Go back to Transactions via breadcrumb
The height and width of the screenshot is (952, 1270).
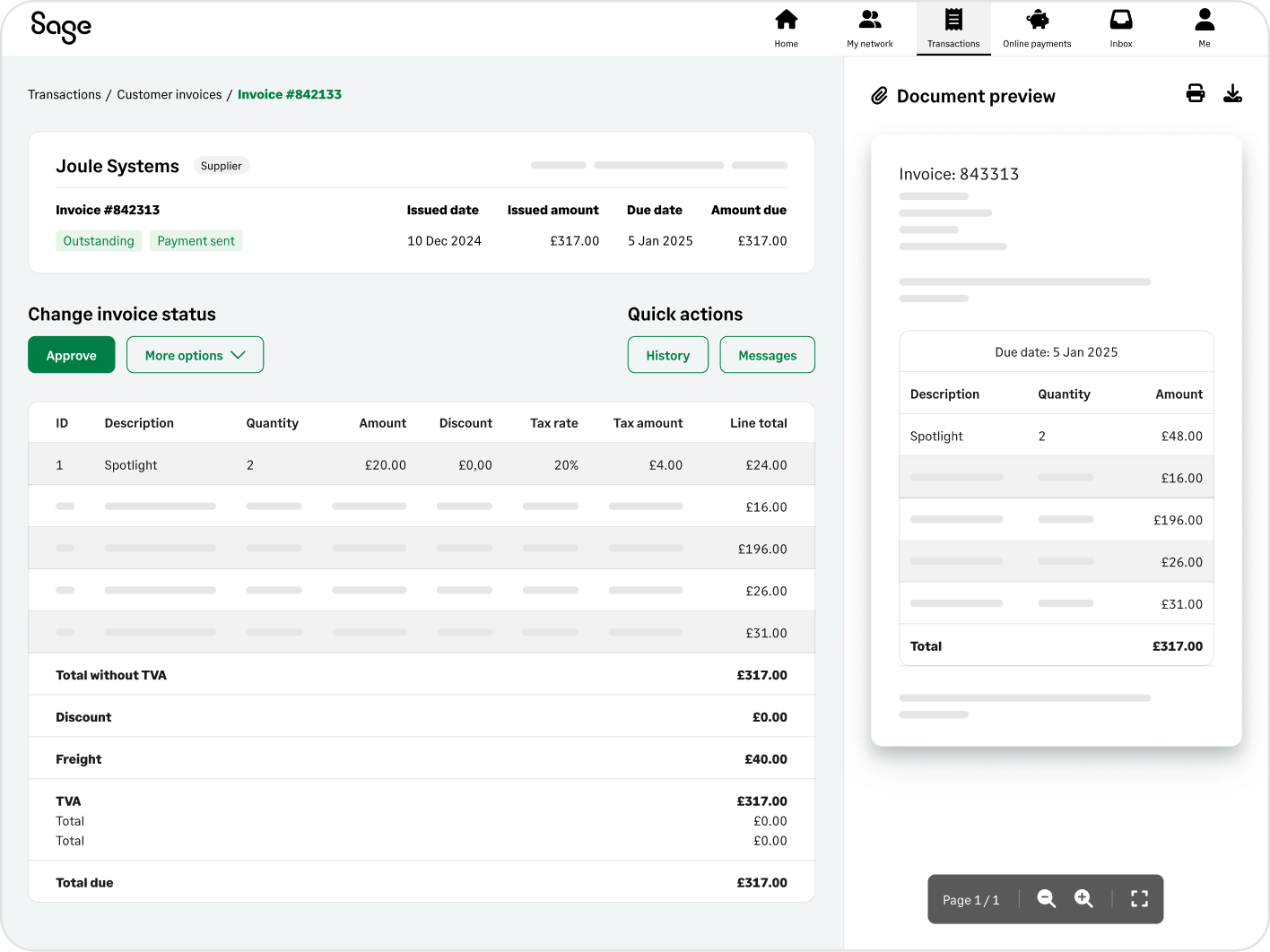pos(64,94)
